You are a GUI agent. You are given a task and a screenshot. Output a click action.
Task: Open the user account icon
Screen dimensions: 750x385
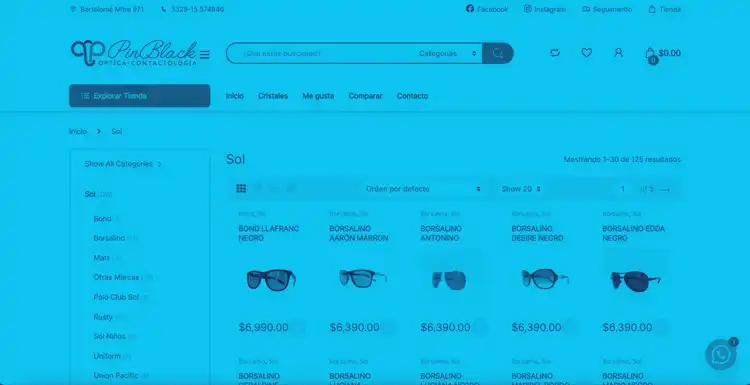coord(618,53)
